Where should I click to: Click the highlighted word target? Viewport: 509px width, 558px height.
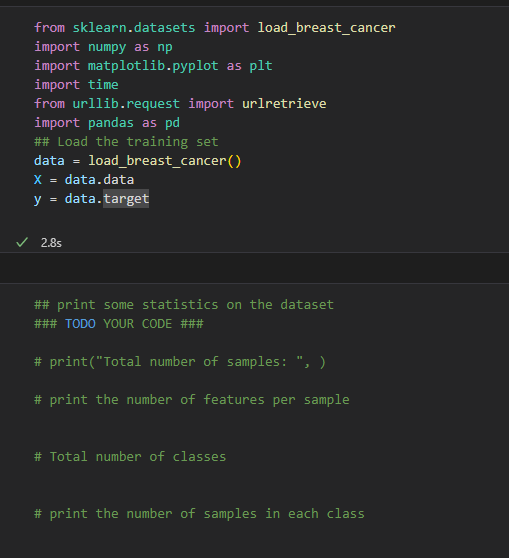pos(126,199)
